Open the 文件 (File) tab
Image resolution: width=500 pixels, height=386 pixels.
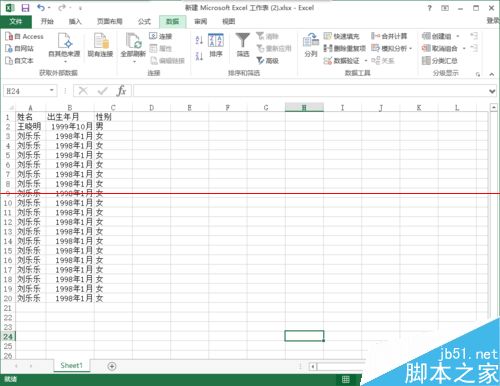click(16, 22)
